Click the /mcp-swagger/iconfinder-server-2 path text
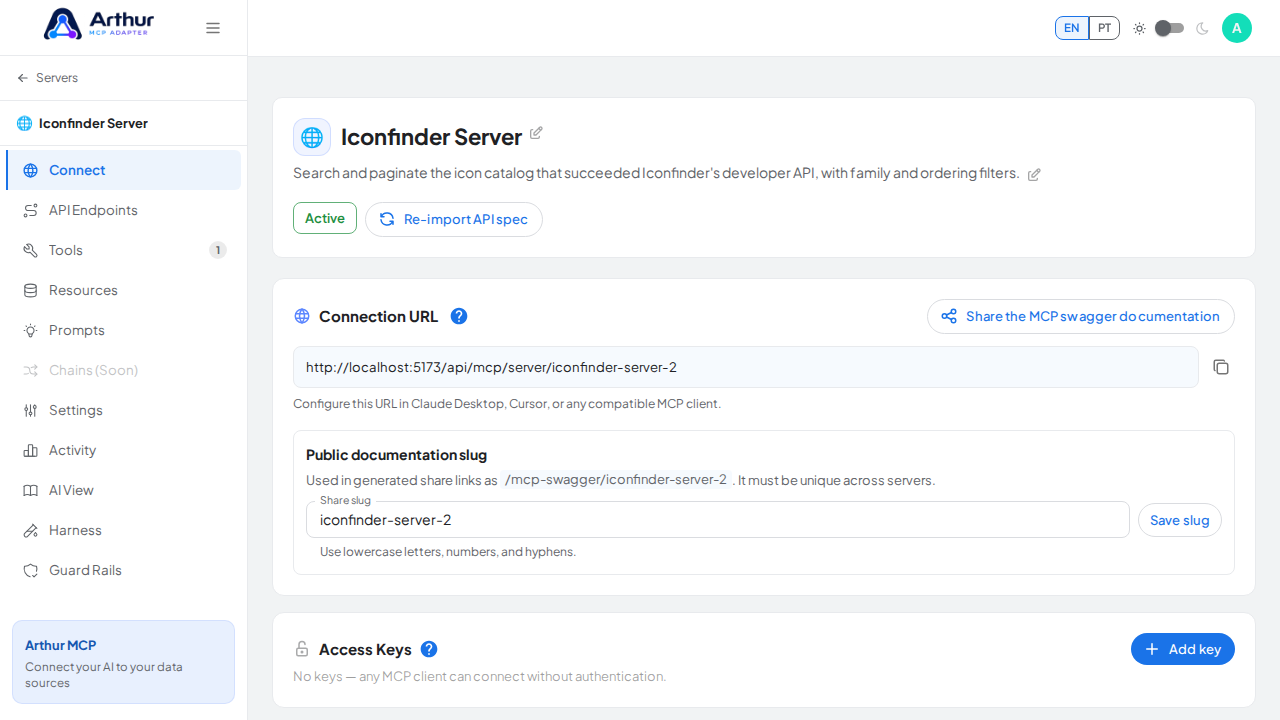 pos(616,480)
